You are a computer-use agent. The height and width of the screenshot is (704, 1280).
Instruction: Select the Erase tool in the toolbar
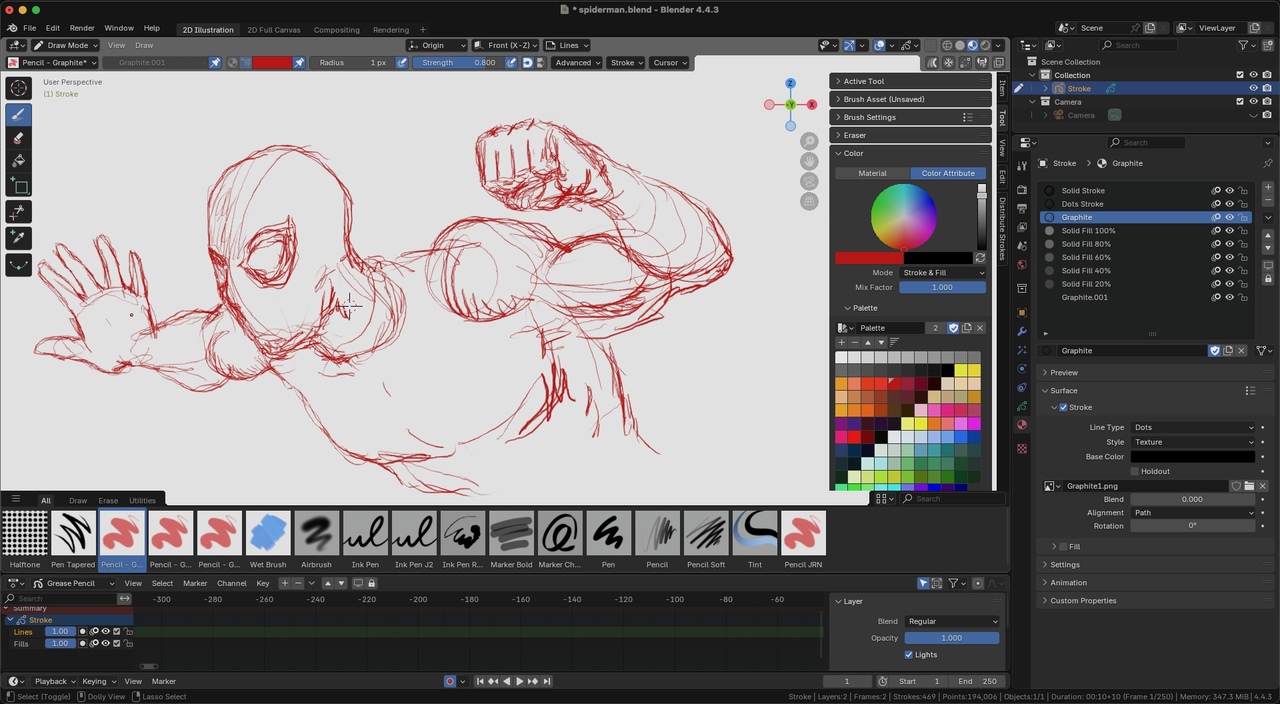point(18,138)
